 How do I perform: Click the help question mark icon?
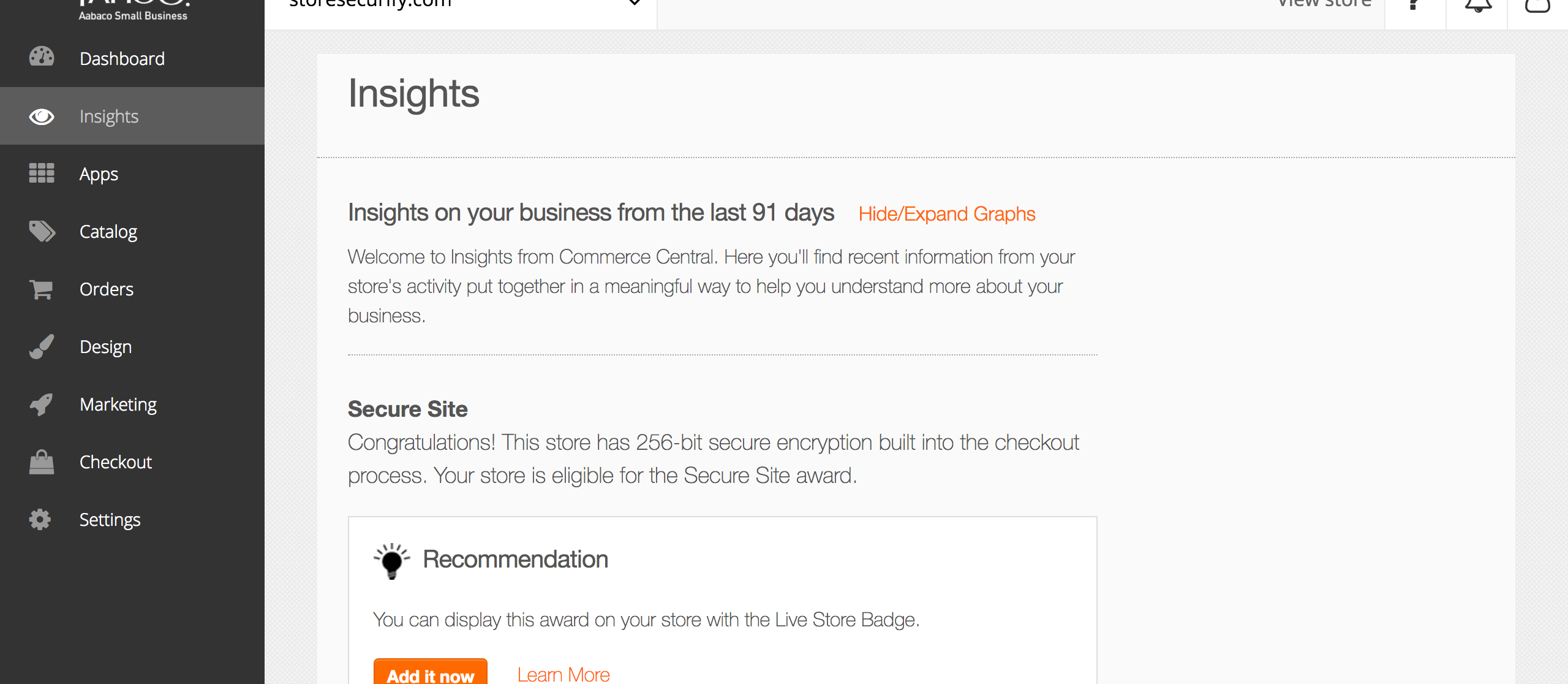(1414, 6)
